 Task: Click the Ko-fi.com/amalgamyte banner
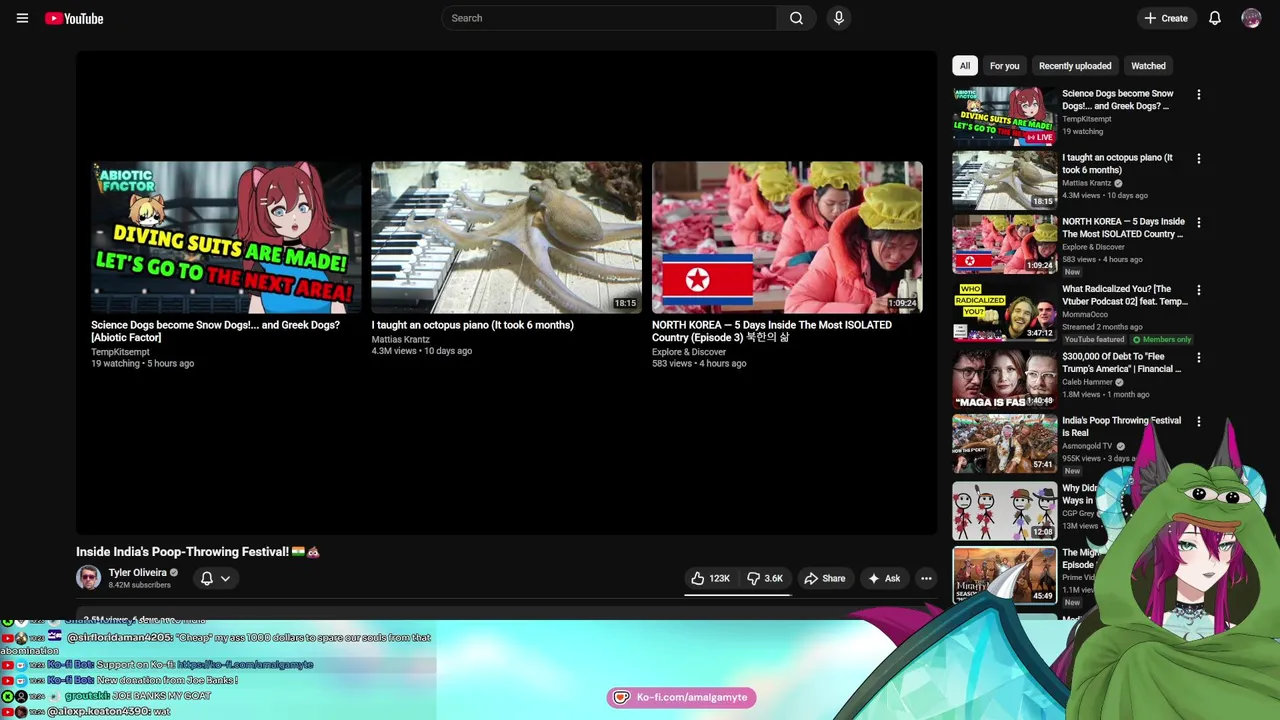[x=681, y=697]
